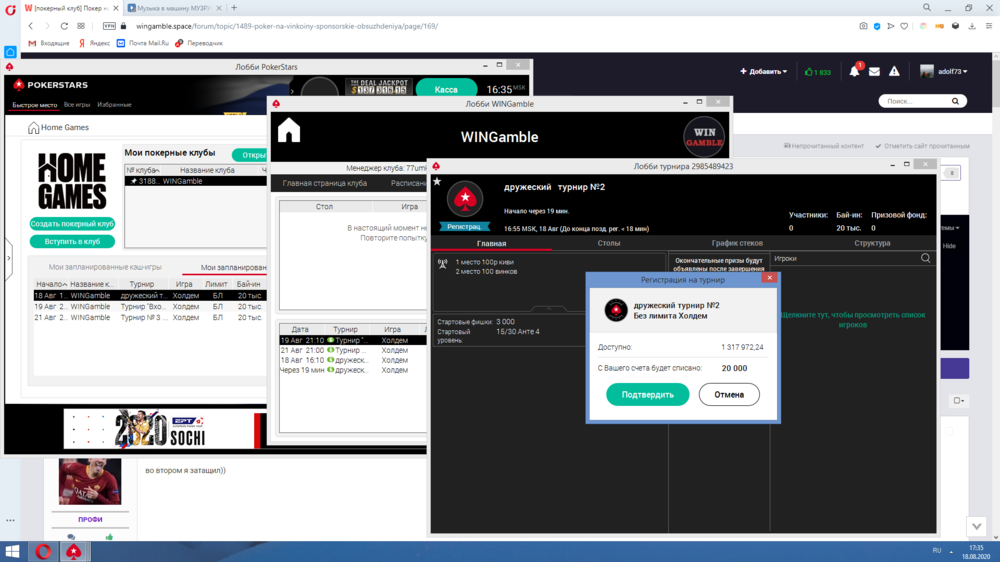Open PokerStars from the Windows taskbar
Viewport: 1000px width, 562px height.
(74, 551)
